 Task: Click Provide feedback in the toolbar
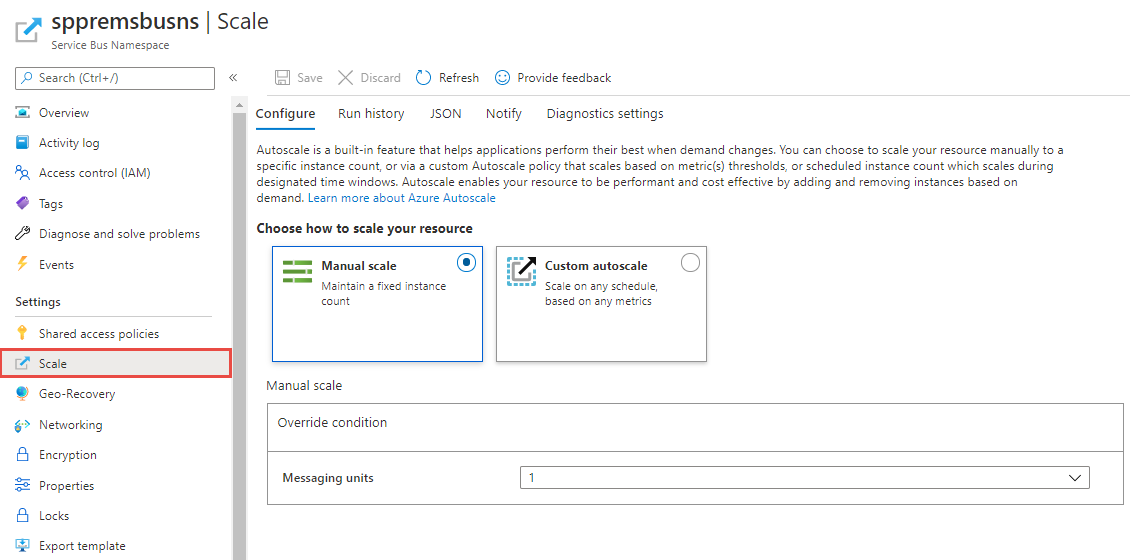tap(553, 78)
